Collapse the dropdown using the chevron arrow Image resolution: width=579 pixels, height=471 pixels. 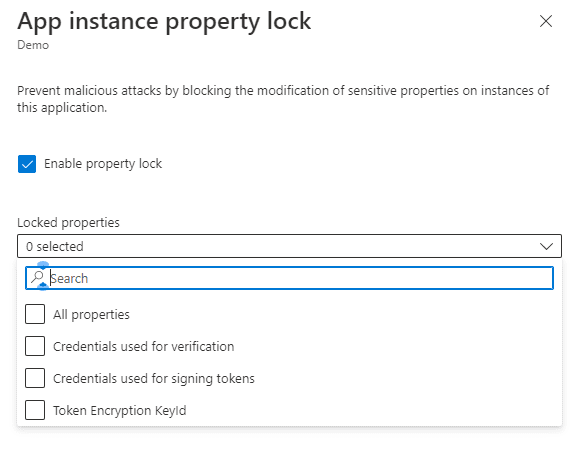[x=546, y=246]
